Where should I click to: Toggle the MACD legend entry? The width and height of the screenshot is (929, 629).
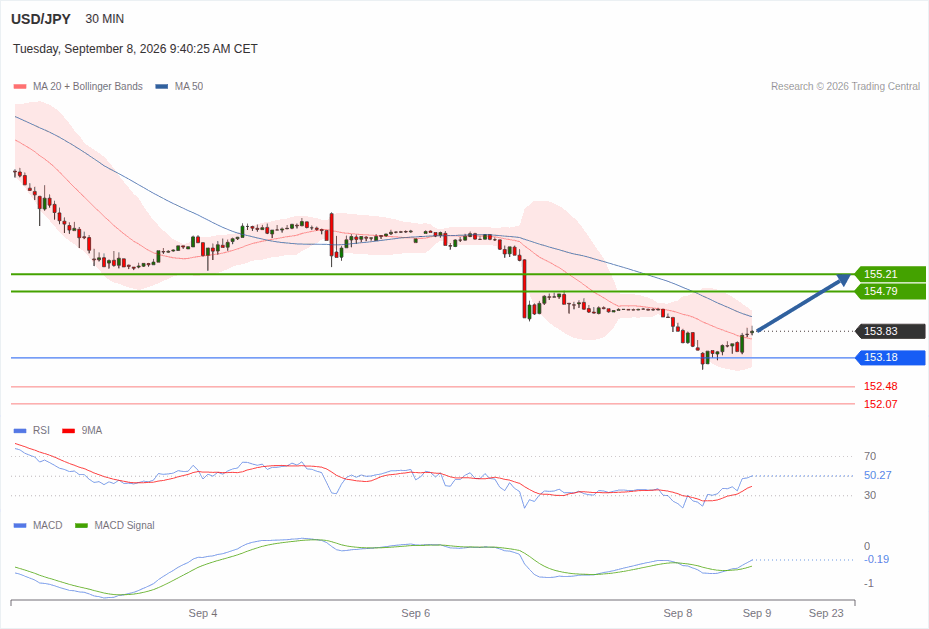click(x=38, y=525)
